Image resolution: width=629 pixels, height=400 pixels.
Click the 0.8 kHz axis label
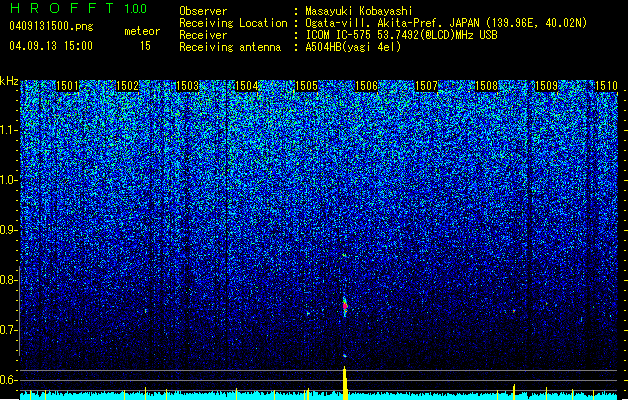click(x=8, y=280)
